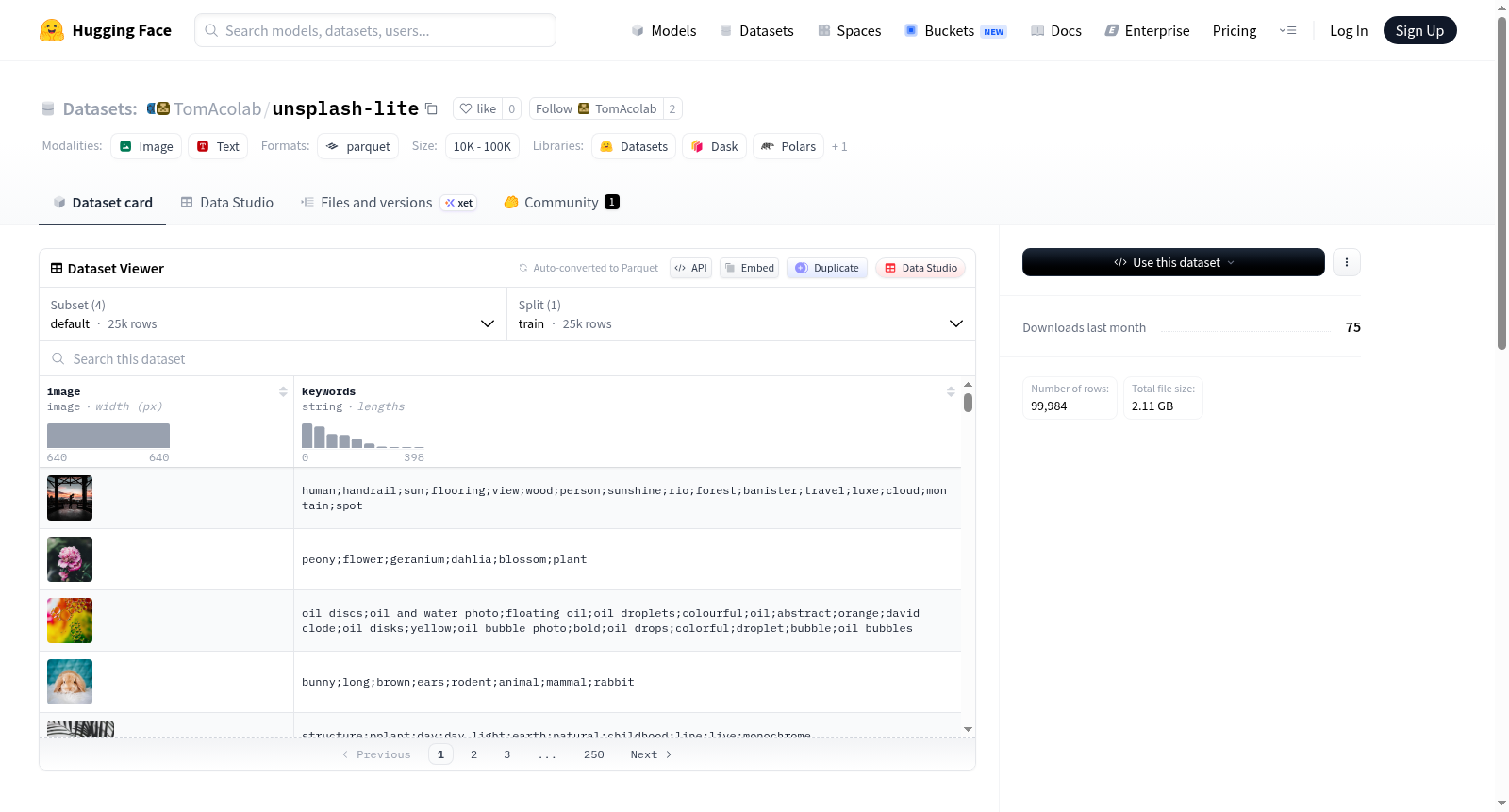Open the Files and versions tab

(x=389, y=202)
